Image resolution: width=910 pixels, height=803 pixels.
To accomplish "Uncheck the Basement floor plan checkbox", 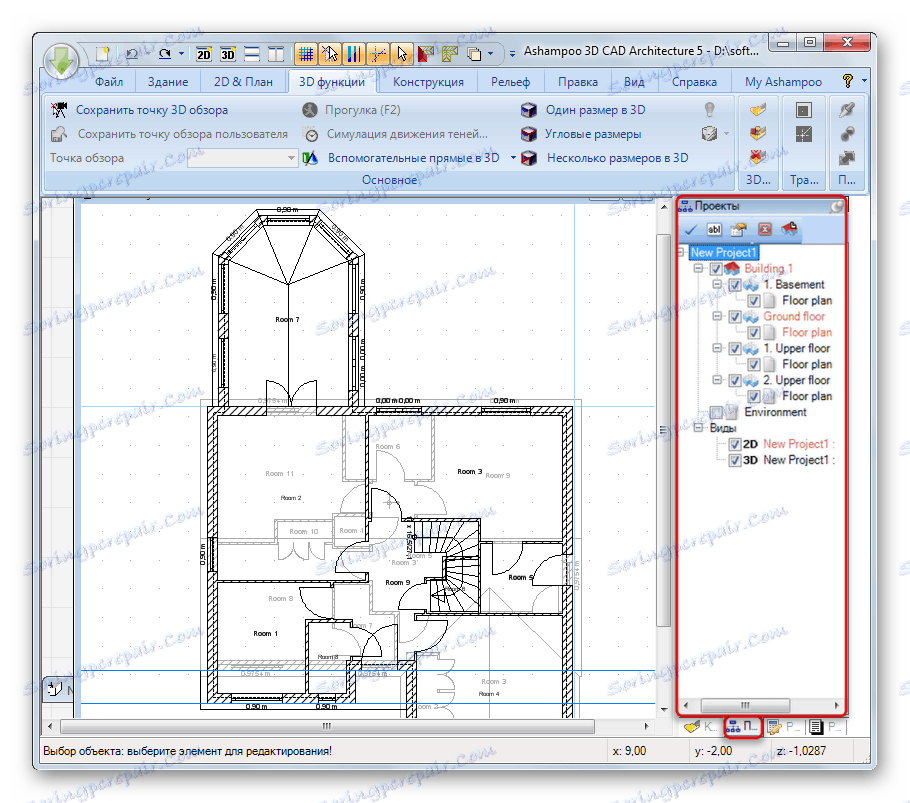I will (x=755, y=300).
